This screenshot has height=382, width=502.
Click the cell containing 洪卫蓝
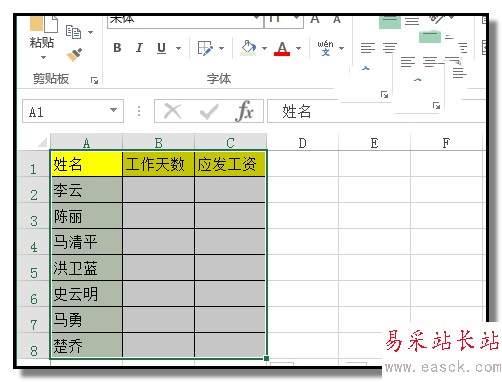point(86,268)
